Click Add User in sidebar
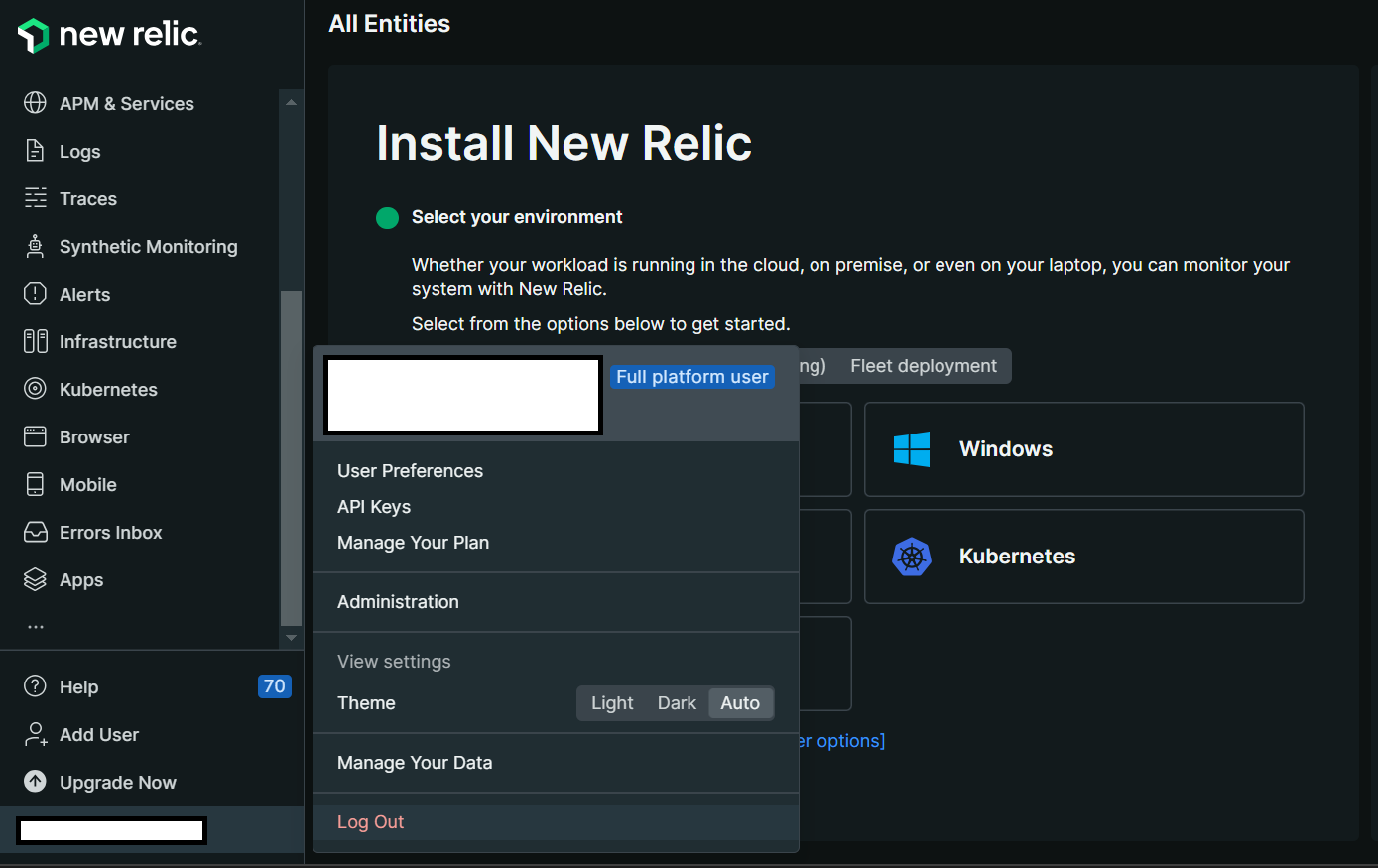 [99, 734]
